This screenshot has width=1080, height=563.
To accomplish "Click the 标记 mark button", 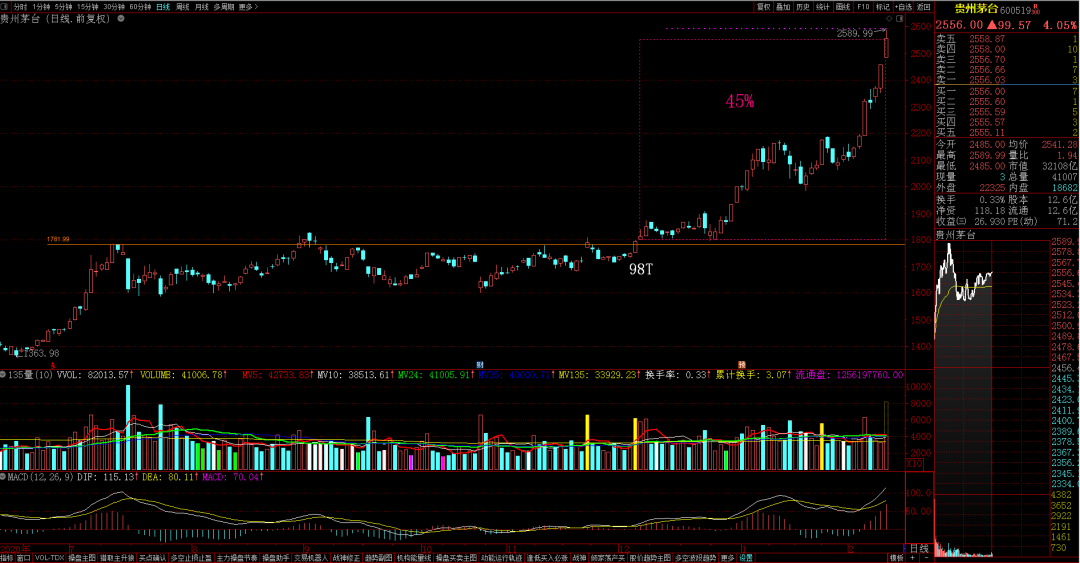I will pos(883,7).
